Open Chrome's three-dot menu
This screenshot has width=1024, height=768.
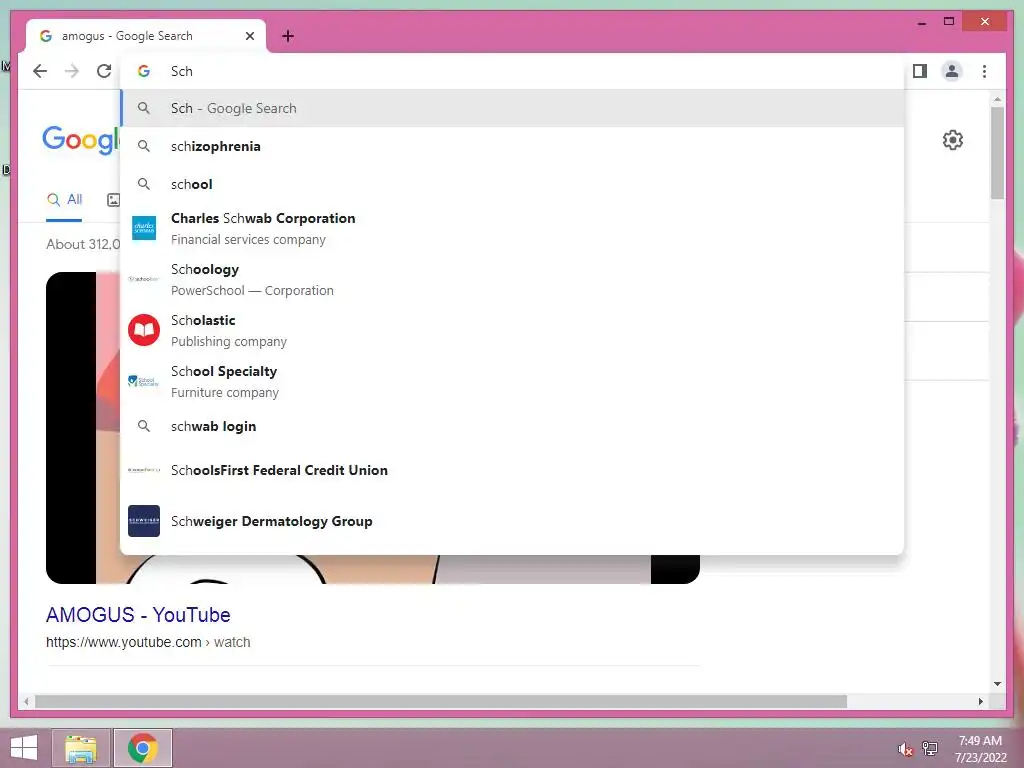(984, 71)
